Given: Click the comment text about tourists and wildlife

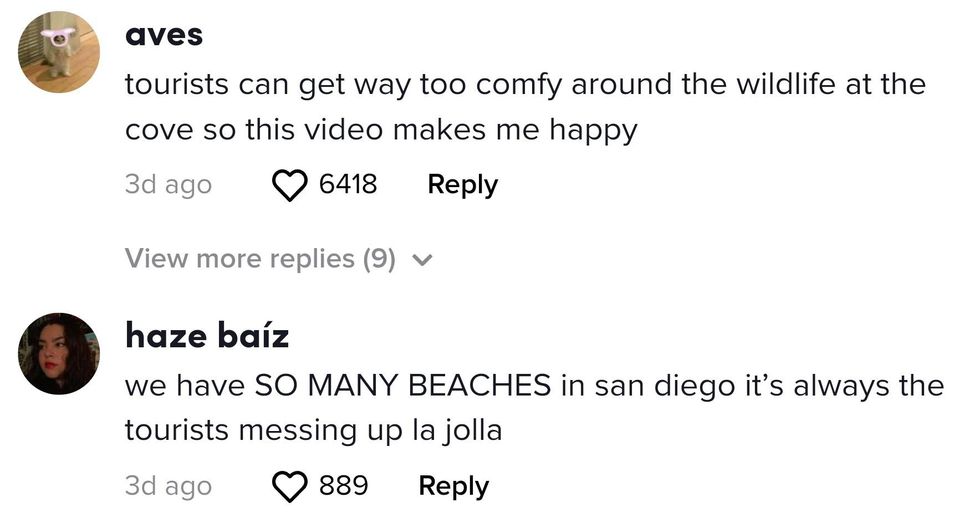Looking at the screenshot, I should 524,84.
